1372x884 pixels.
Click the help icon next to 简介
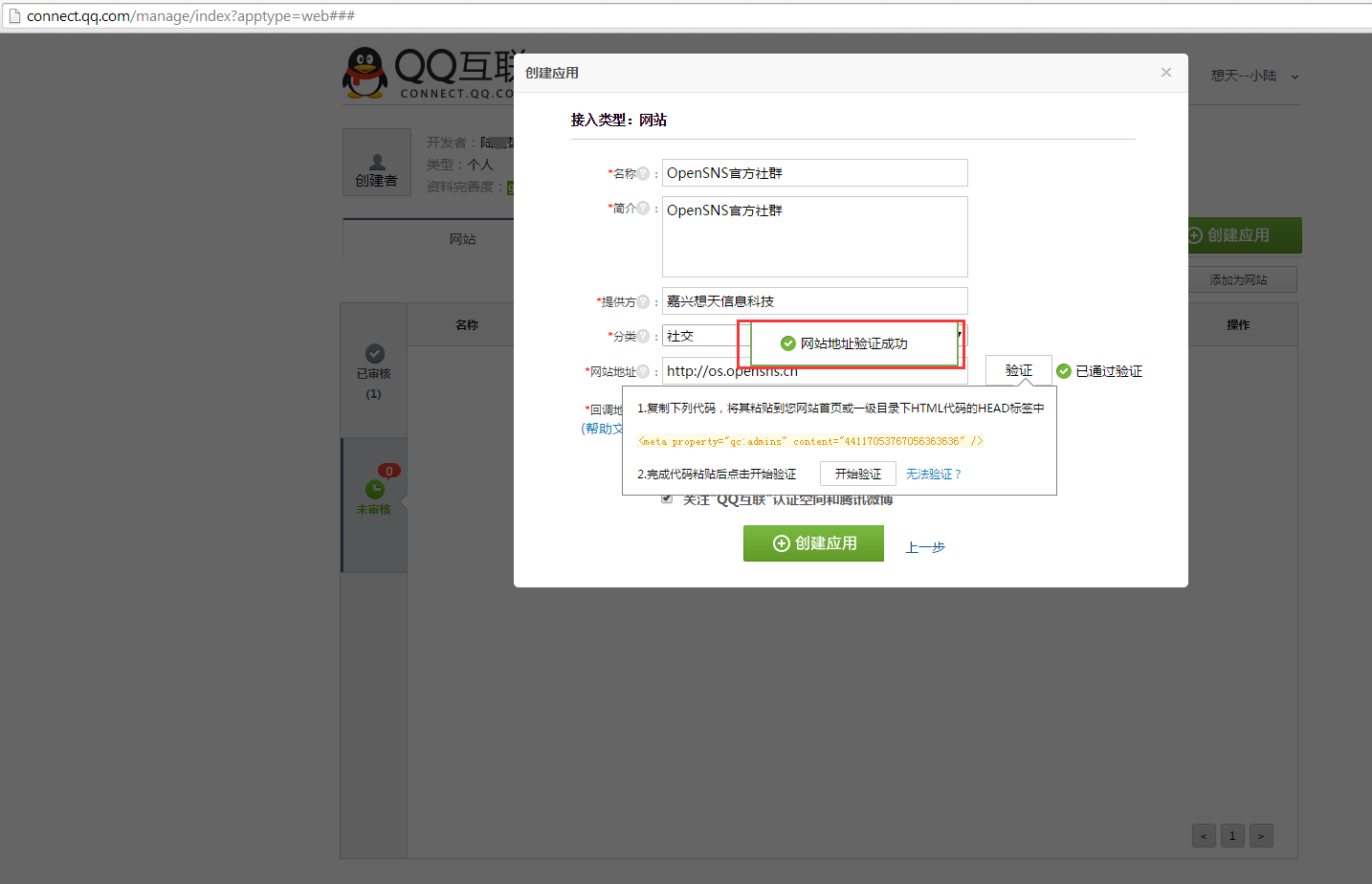643,208
